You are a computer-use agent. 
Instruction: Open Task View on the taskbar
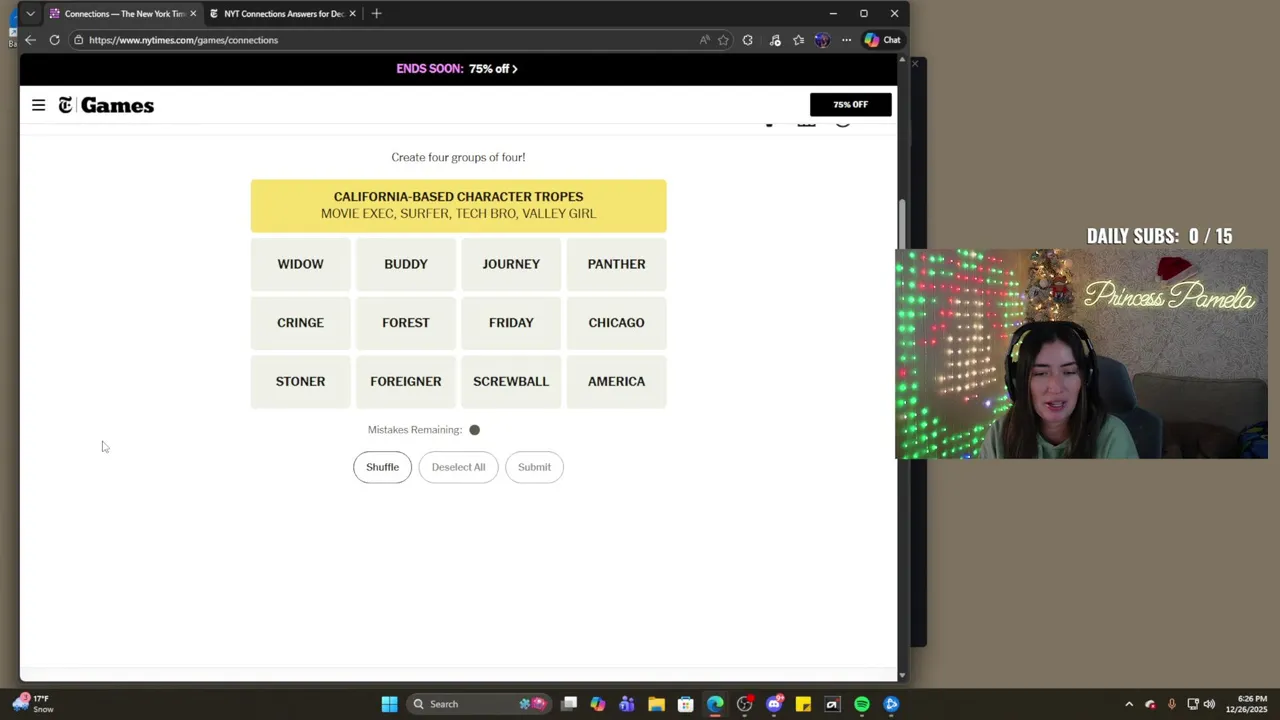pyautogui.click(x=569, y=704)
